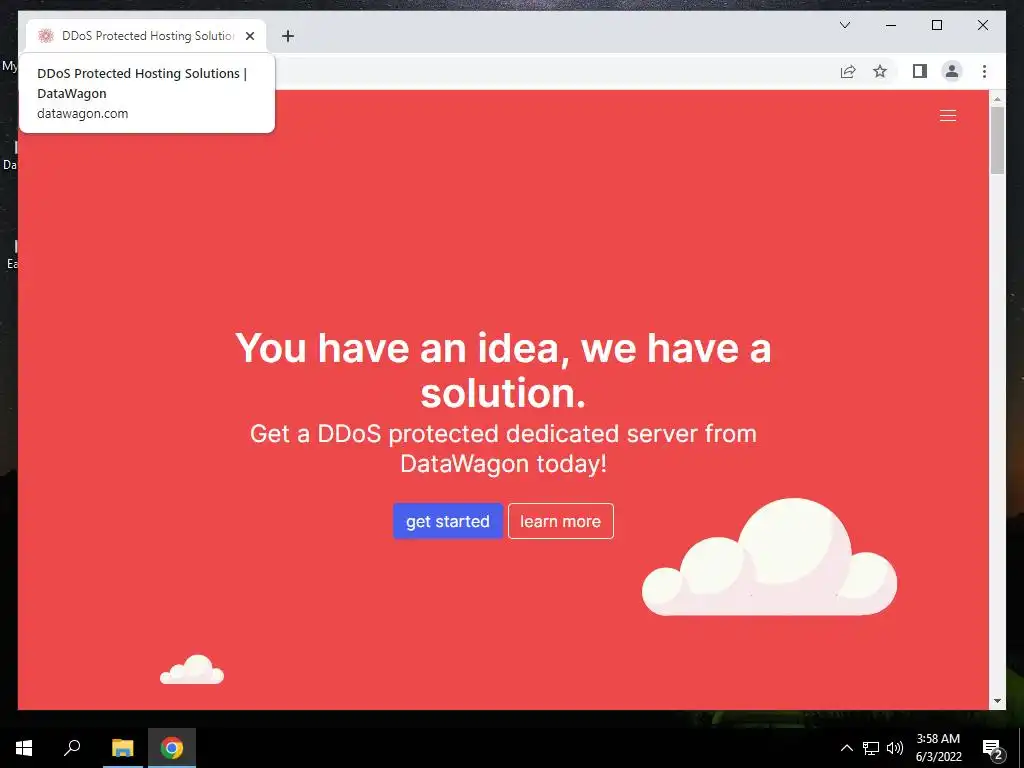Open Chrome's three-dot menu

click(984, 71)
